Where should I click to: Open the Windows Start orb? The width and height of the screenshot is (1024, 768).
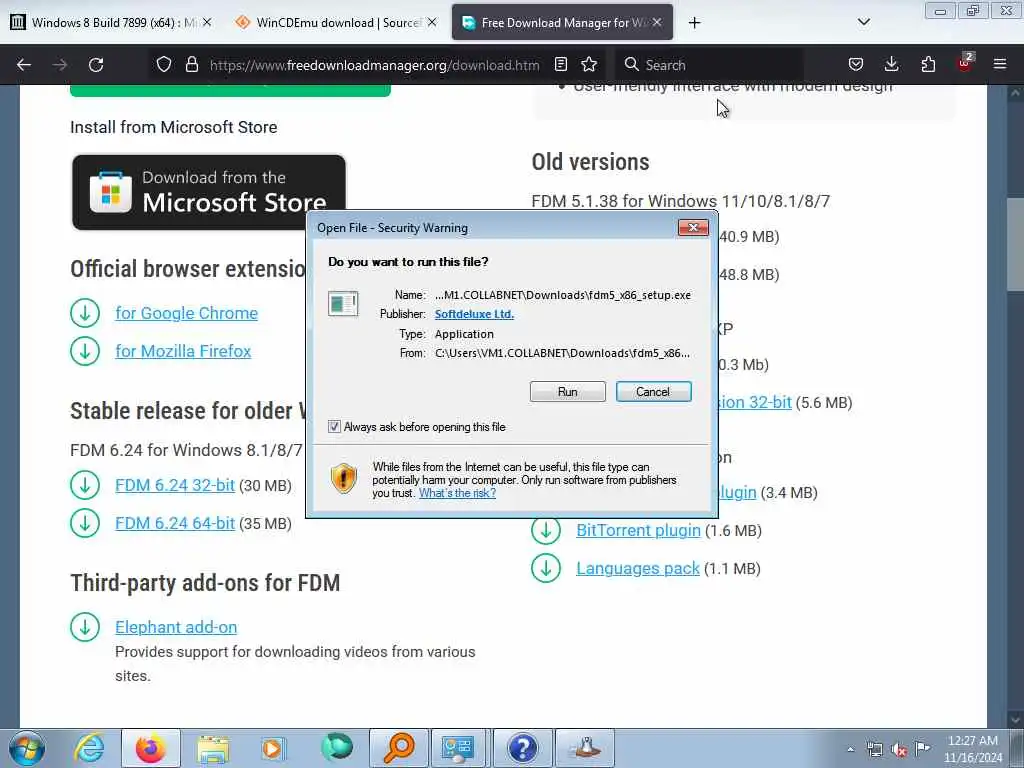point(27,748)
